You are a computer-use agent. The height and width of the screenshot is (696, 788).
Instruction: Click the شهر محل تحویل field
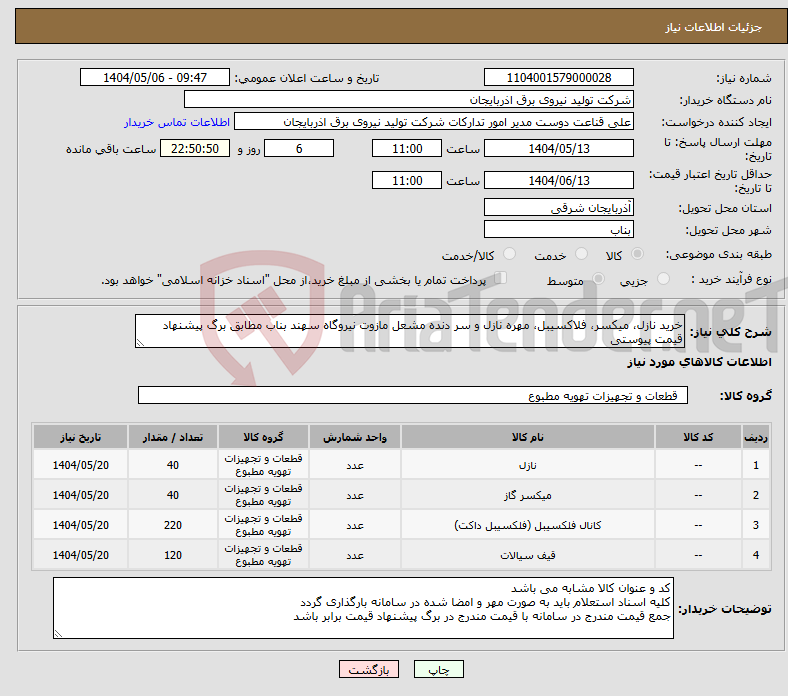pyautogui.click(x=558, y=229)
